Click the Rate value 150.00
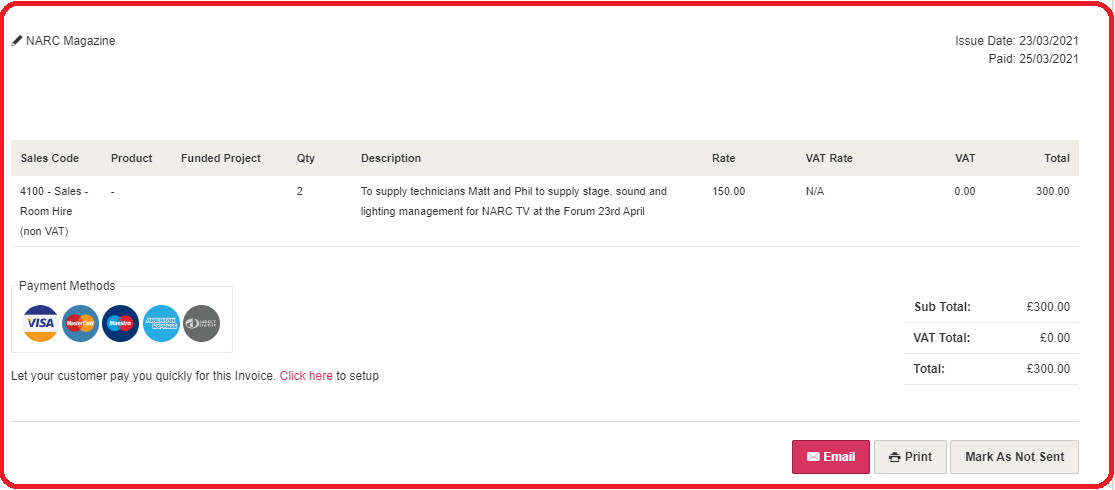This screenshot has width=1115, height=490. click(729, 191)
